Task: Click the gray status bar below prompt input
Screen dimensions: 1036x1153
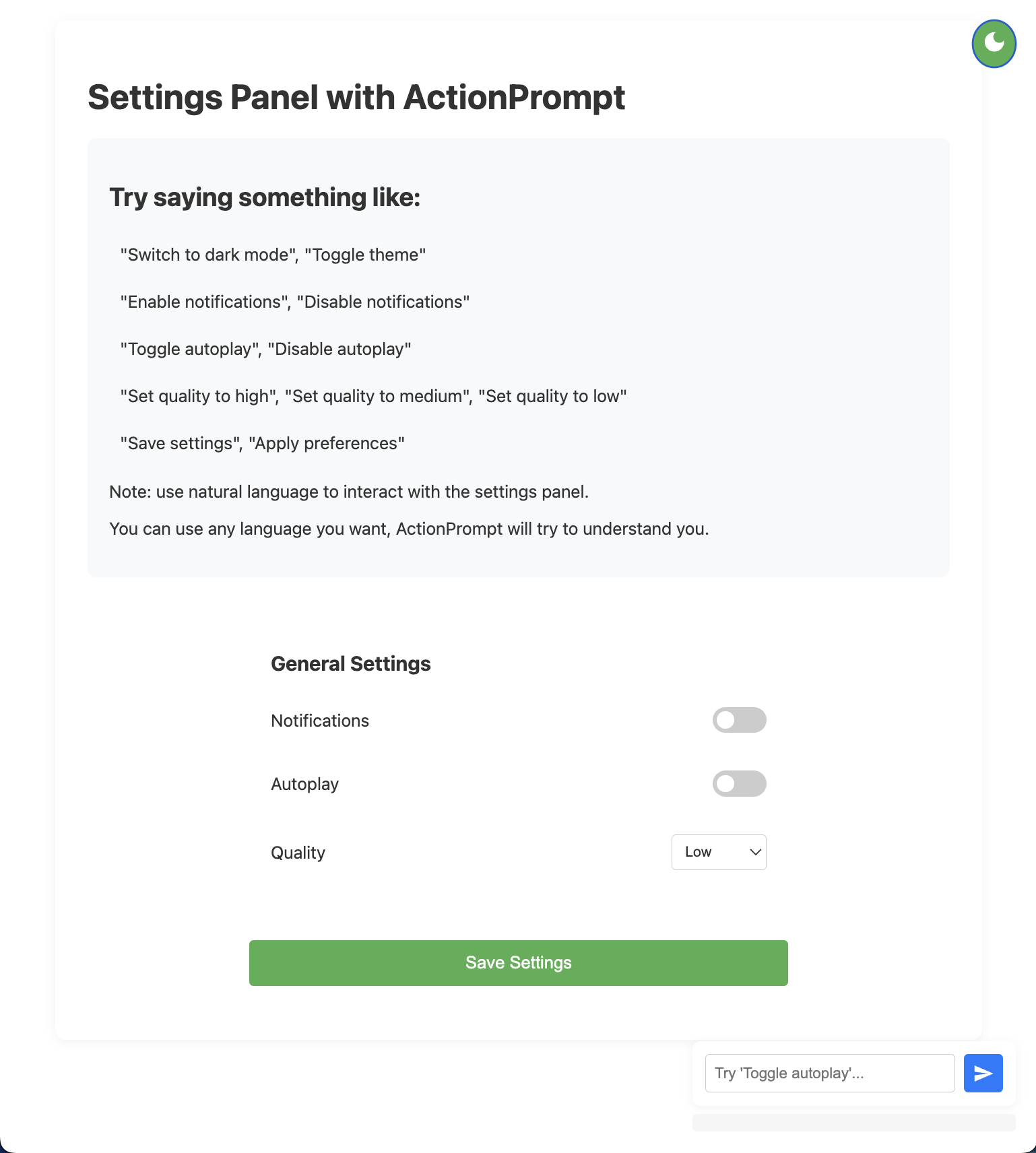Action: point(853,1122)
